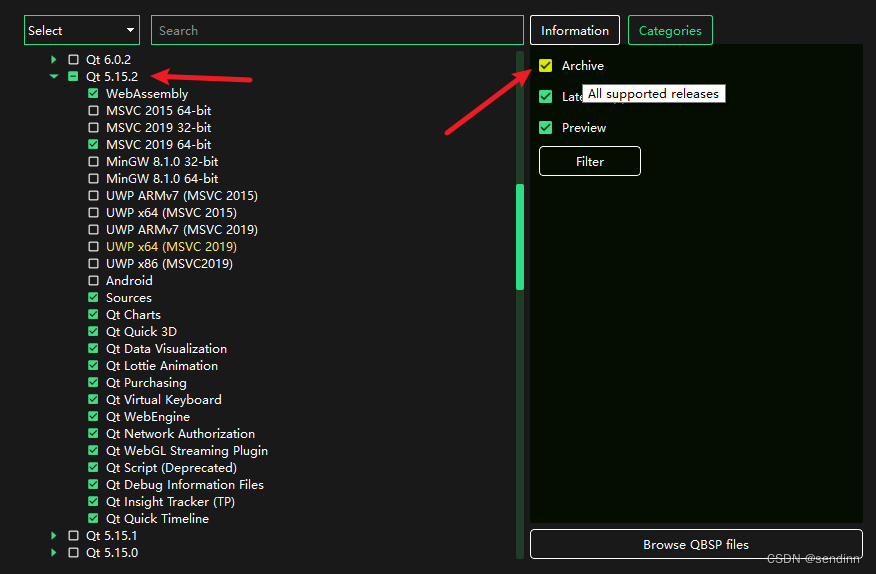Check the Android checkbox
876x574 pixels.
coord(93,281)
